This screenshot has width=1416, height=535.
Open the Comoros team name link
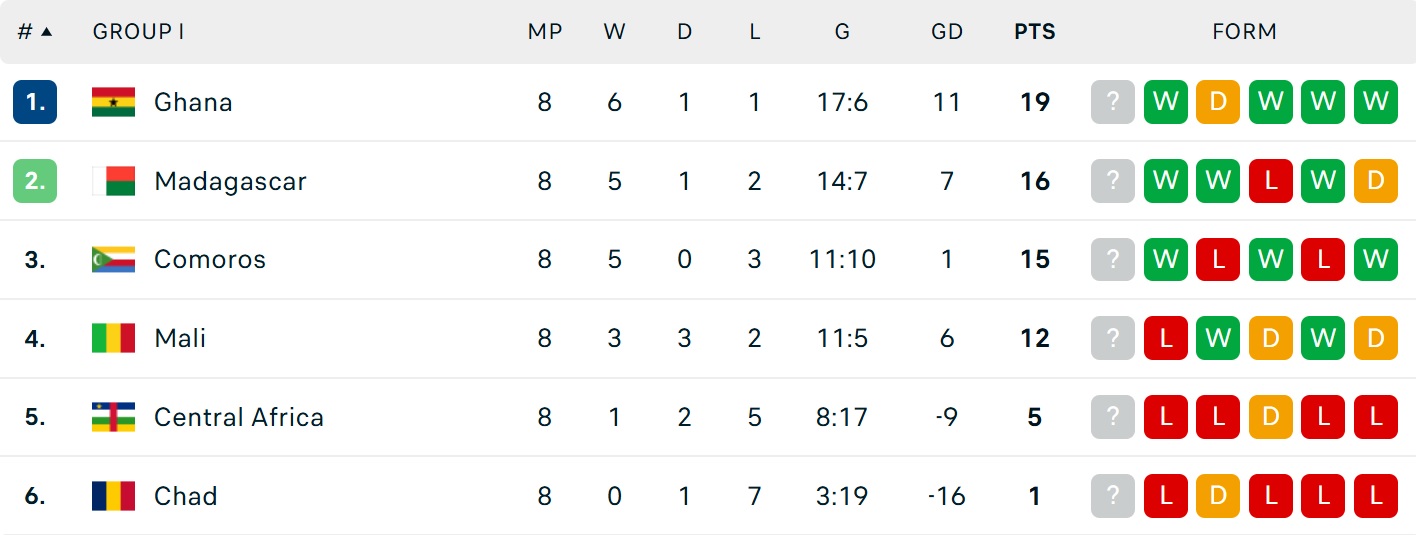click(x=210, y=260)
